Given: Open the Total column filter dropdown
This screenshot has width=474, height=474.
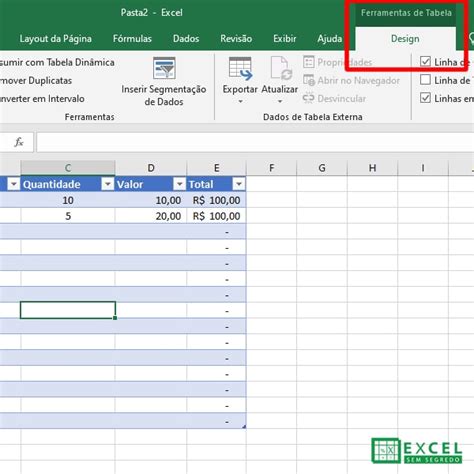Looking at the screenshot, I should pos(239,184).
